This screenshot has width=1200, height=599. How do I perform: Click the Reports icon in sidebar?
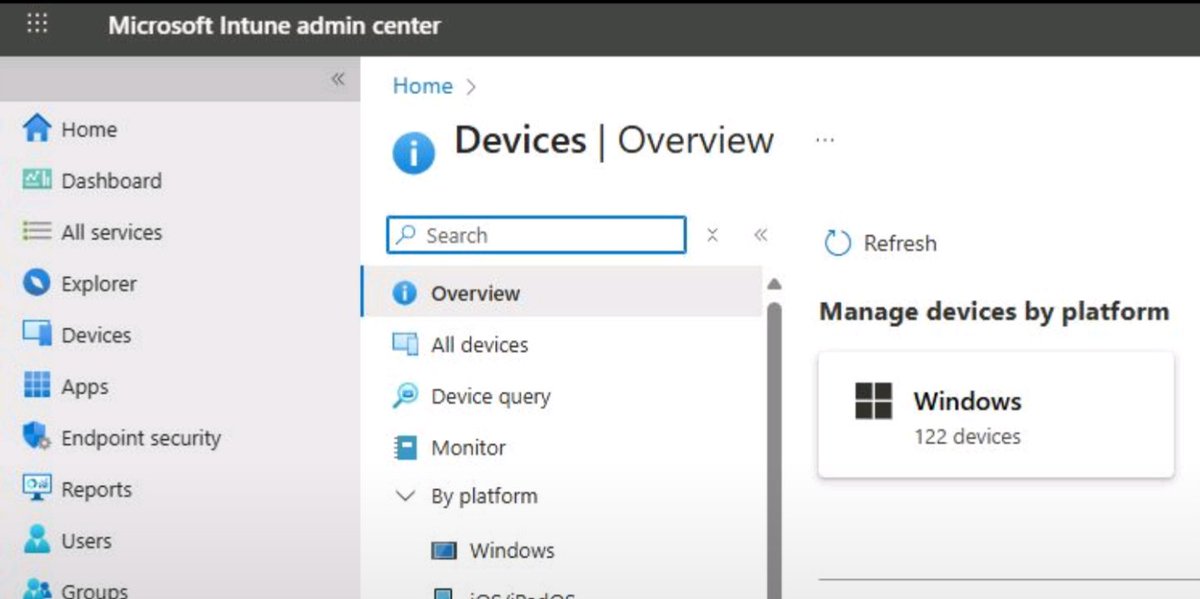(x=37, y=489)
